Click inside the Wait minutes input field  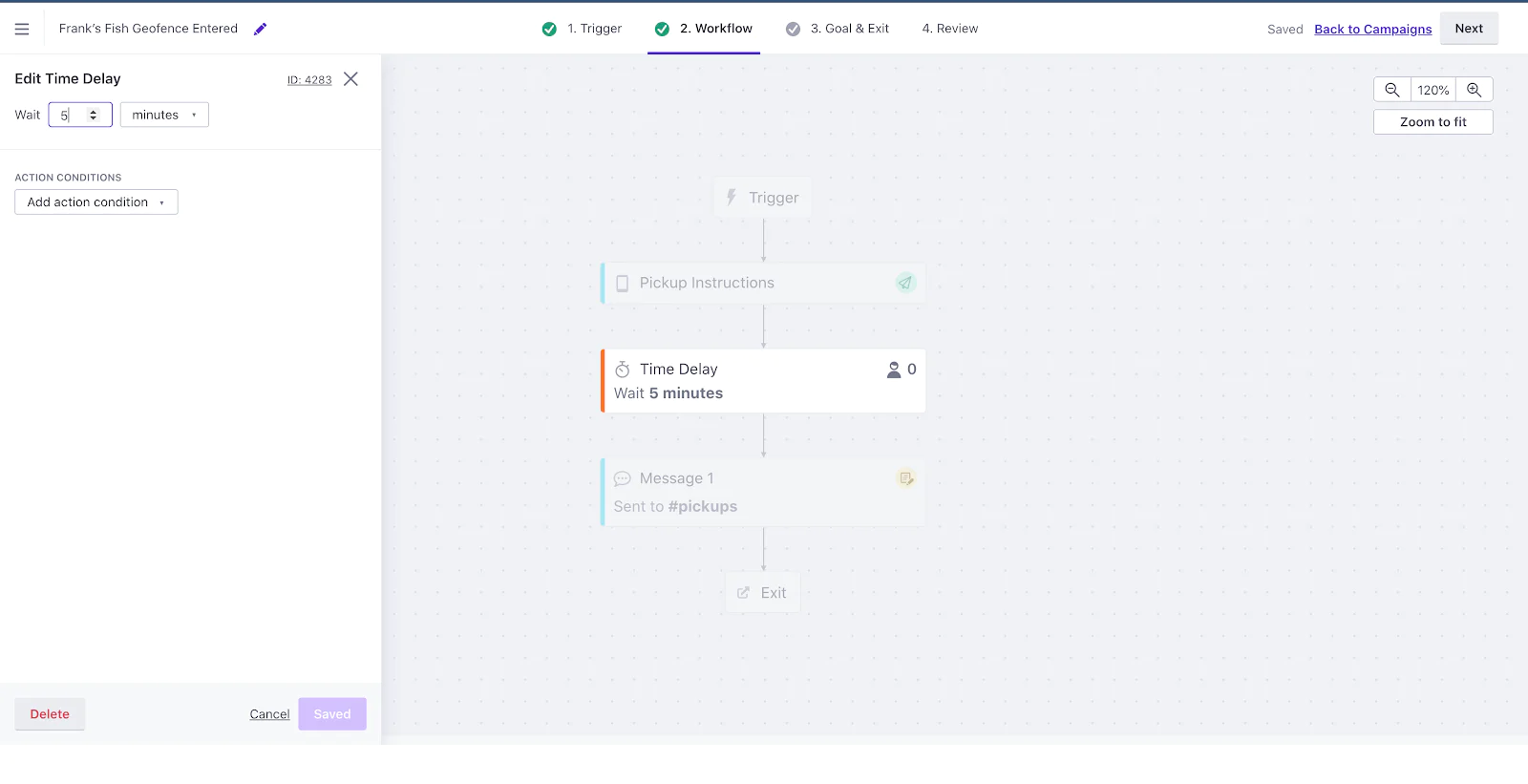(69, 114)
